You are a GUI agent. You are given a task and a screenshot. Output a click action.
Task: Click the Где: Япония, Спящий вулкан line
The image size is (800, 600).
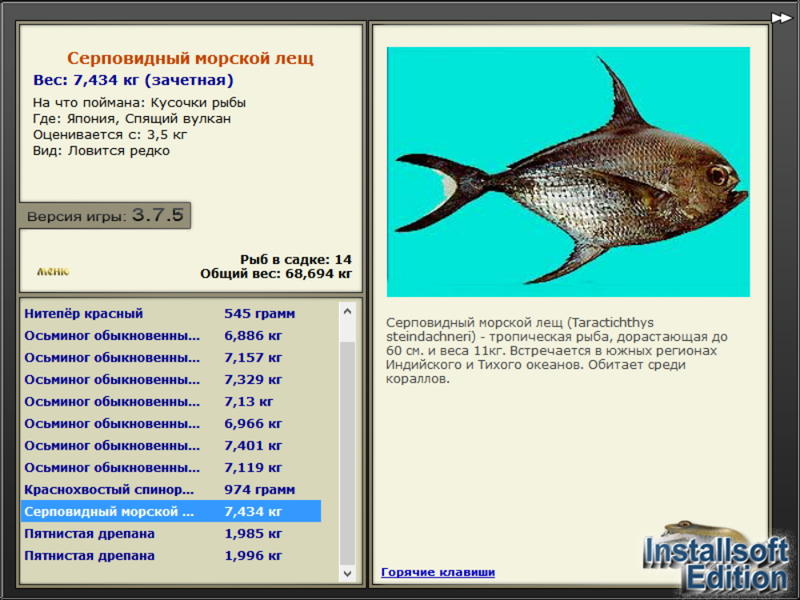(132, 118)
